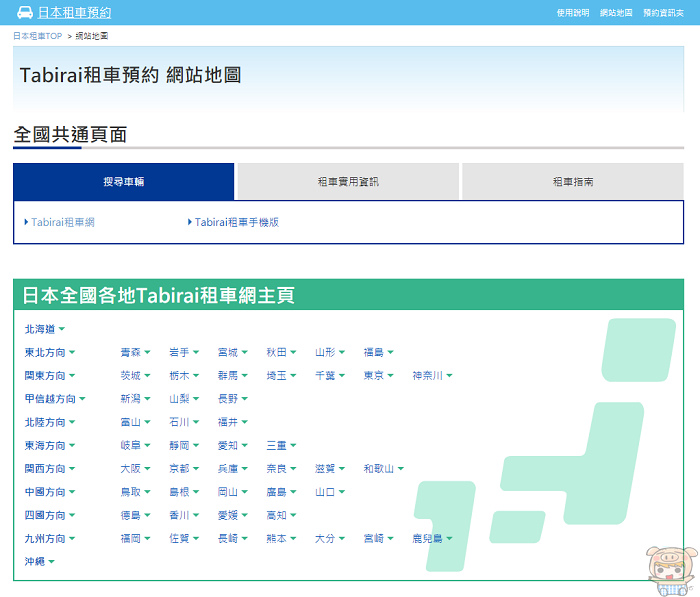Viewport: 700px width, 597px height.
Task: Open the 茨城 prefecture dropdown
Action: [x=135, y=376]
